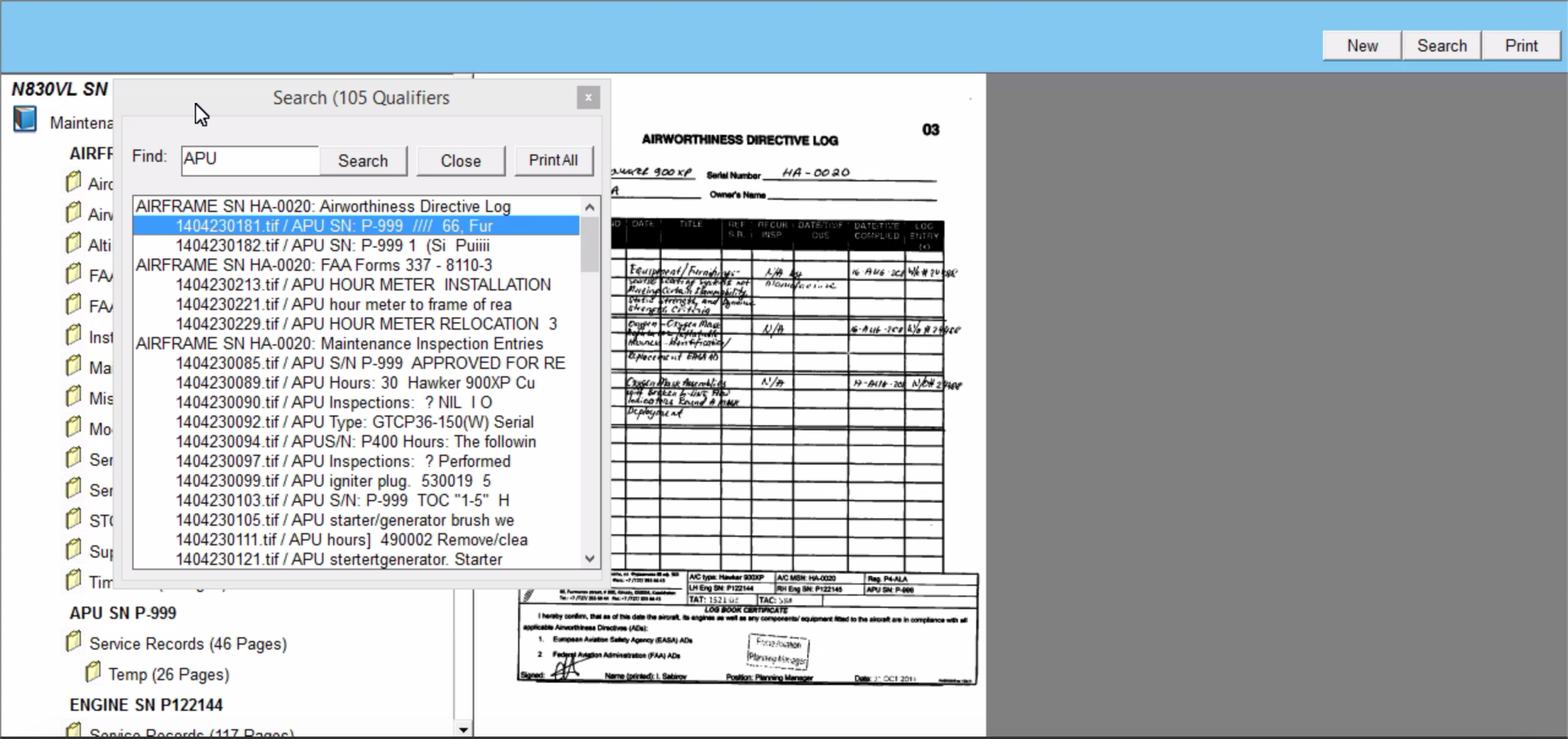Screen dimensions: 1568x739
Task: Switch to the Search view in the top bar
Action: tap(1441, 45)
